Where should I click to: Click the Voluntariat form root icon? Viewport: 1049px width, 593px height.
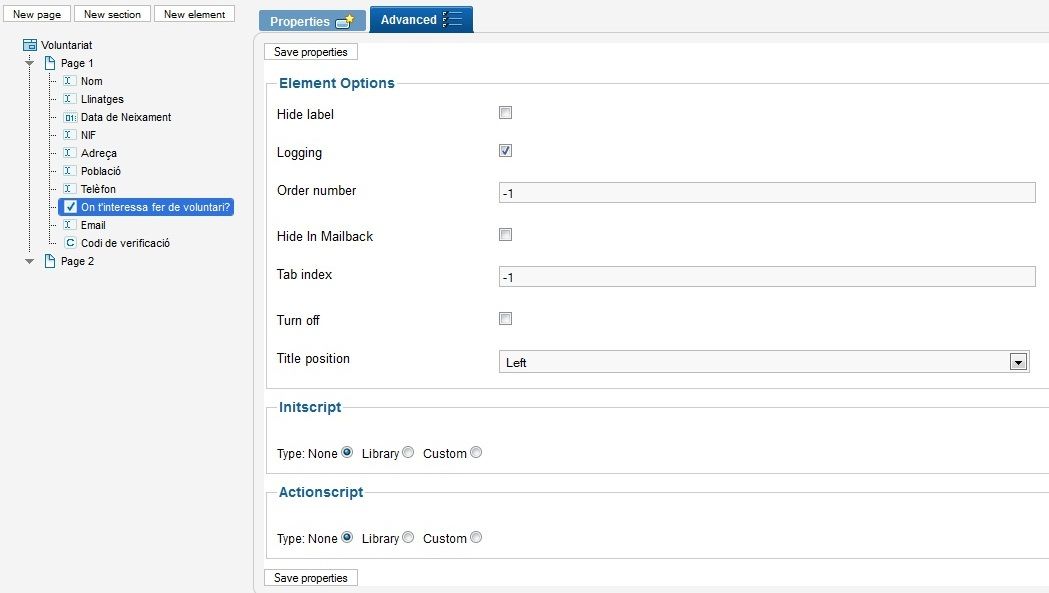coord(30,45)
